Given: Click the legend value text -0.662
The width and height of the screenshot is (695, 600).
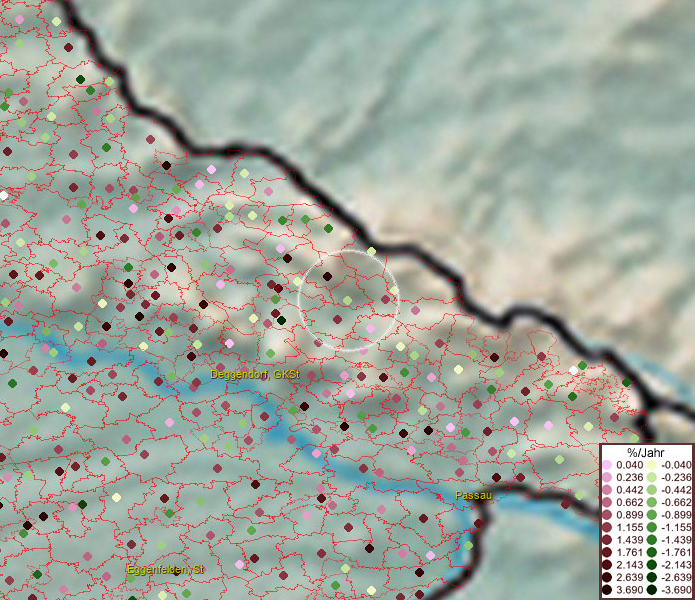Looking at the screenshot, I should pos(676,503).
